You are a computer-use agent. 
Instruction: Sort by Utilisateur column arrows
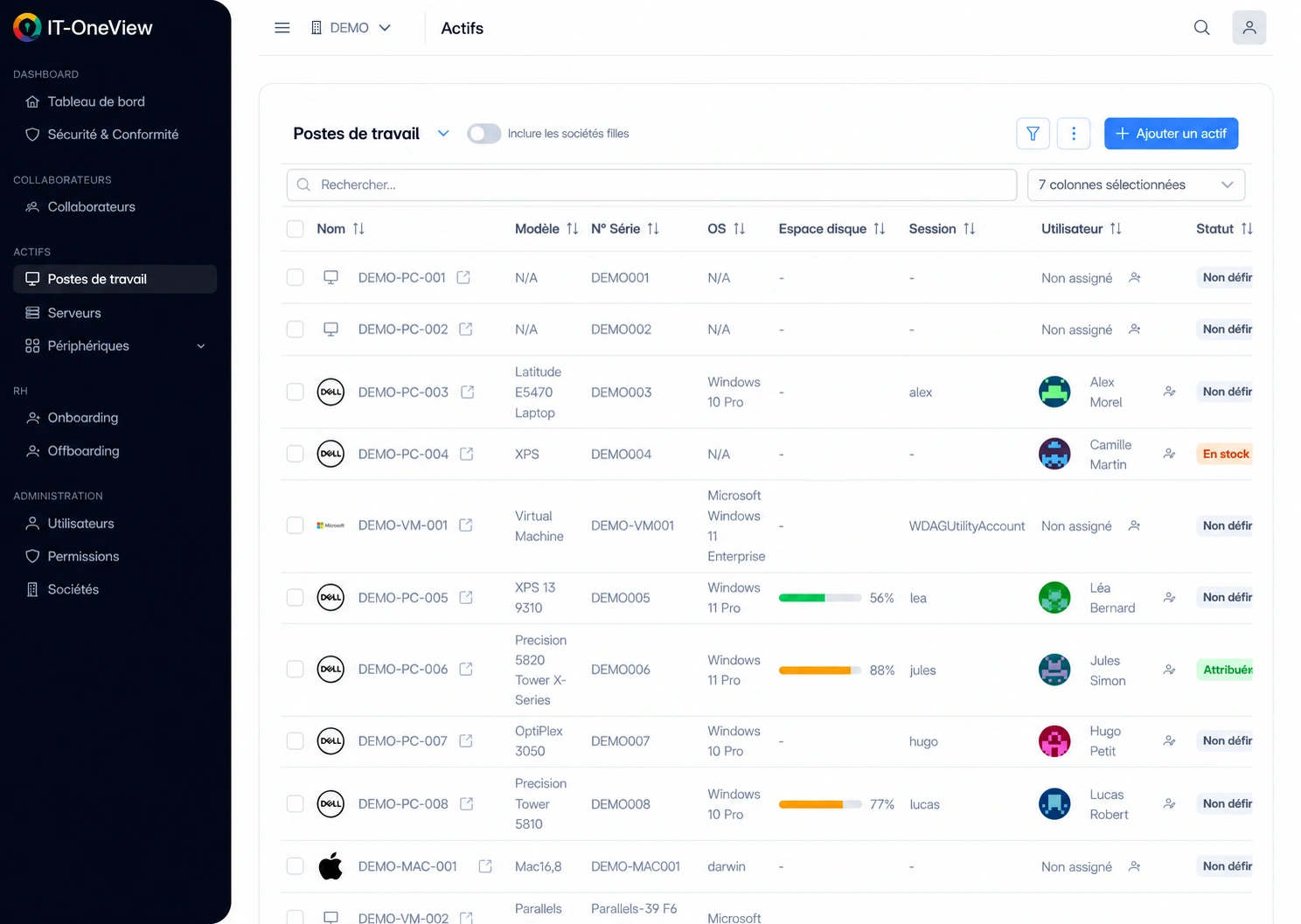pyautogui.click(x=1115, y=228)
